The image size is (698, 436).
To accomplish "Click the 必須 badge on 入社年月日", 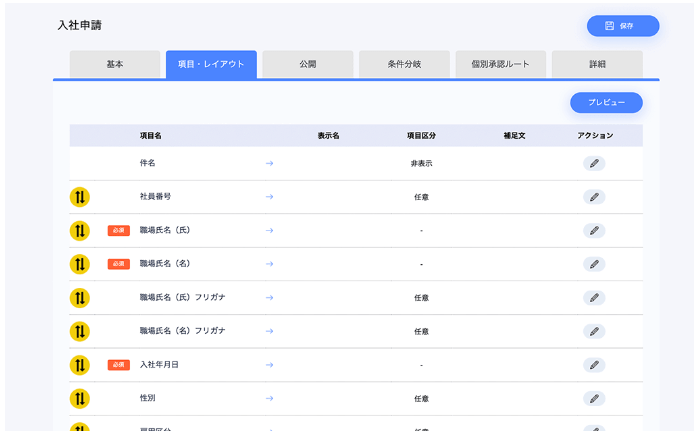I will [118, 365].
